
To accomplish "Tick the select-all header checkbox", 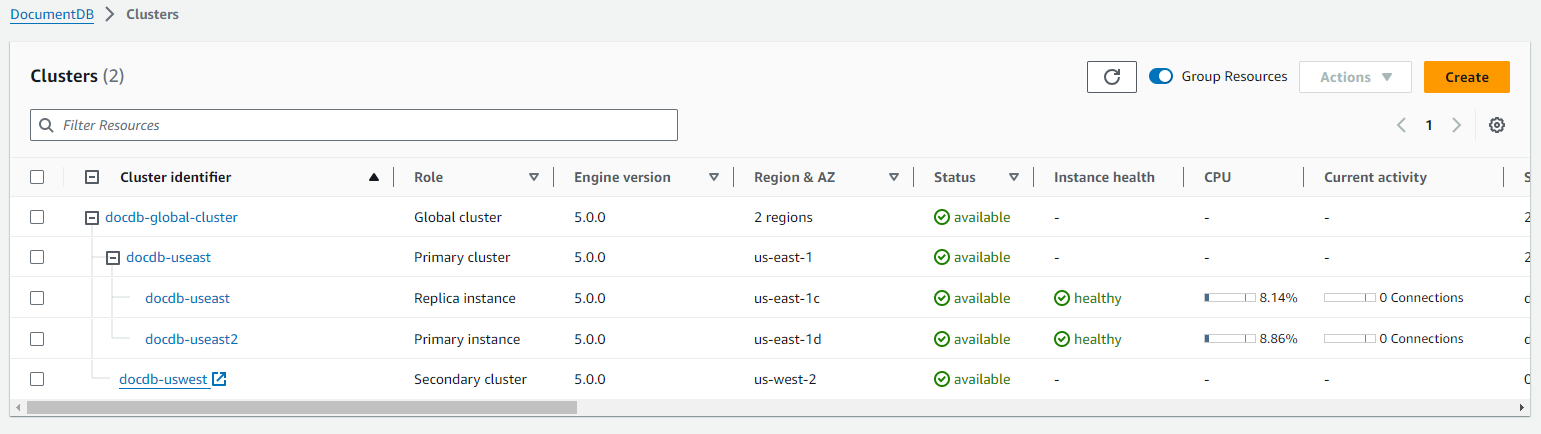I will [37, 177].
